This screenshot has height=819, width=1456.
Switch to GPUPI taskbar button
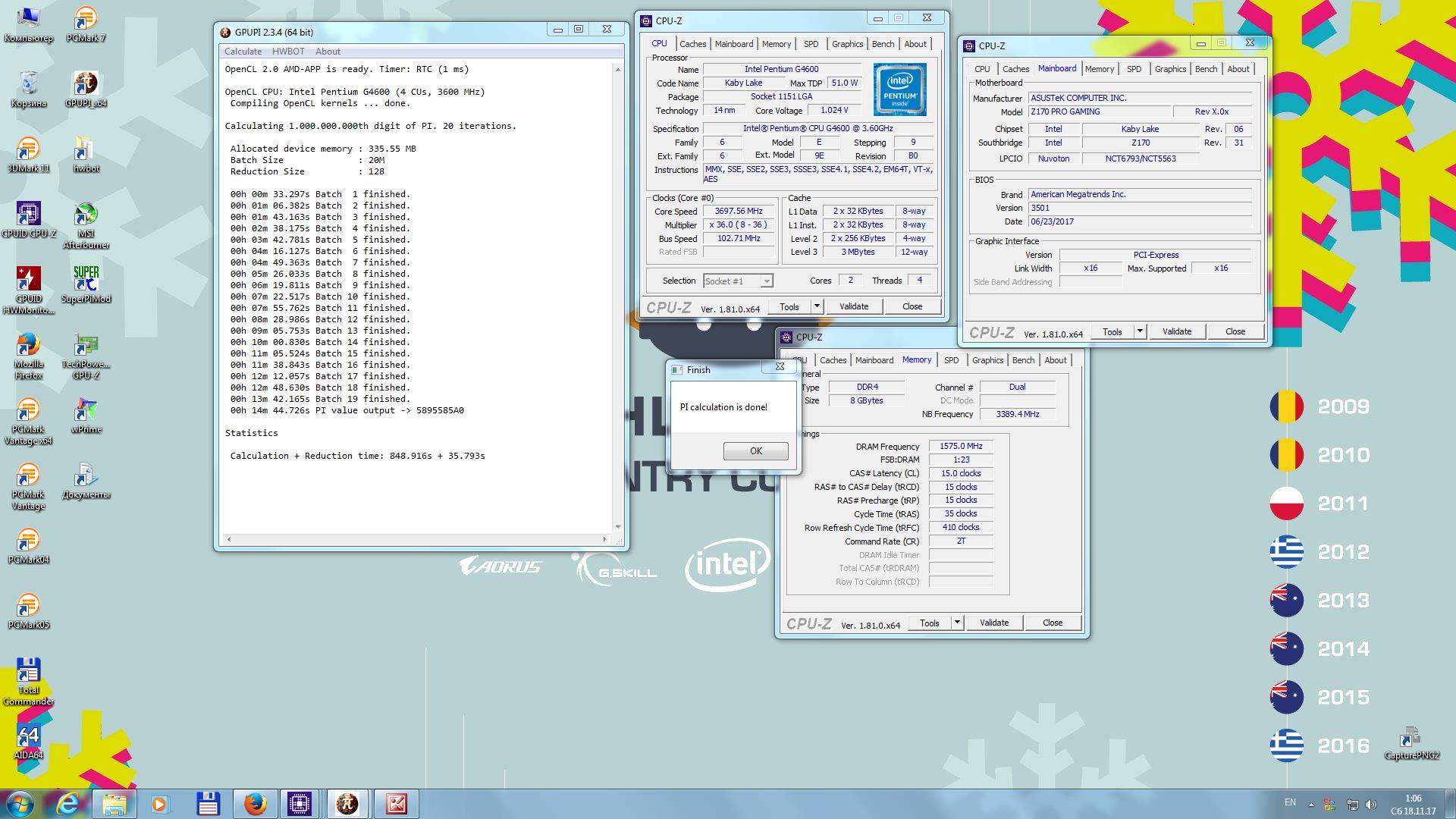347,804
